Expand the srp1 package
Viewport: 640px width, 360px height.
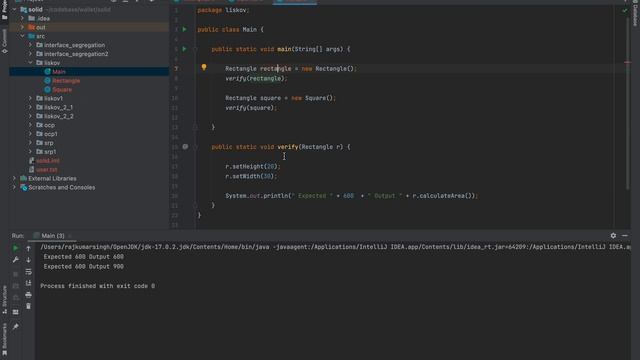click(30, 152)
